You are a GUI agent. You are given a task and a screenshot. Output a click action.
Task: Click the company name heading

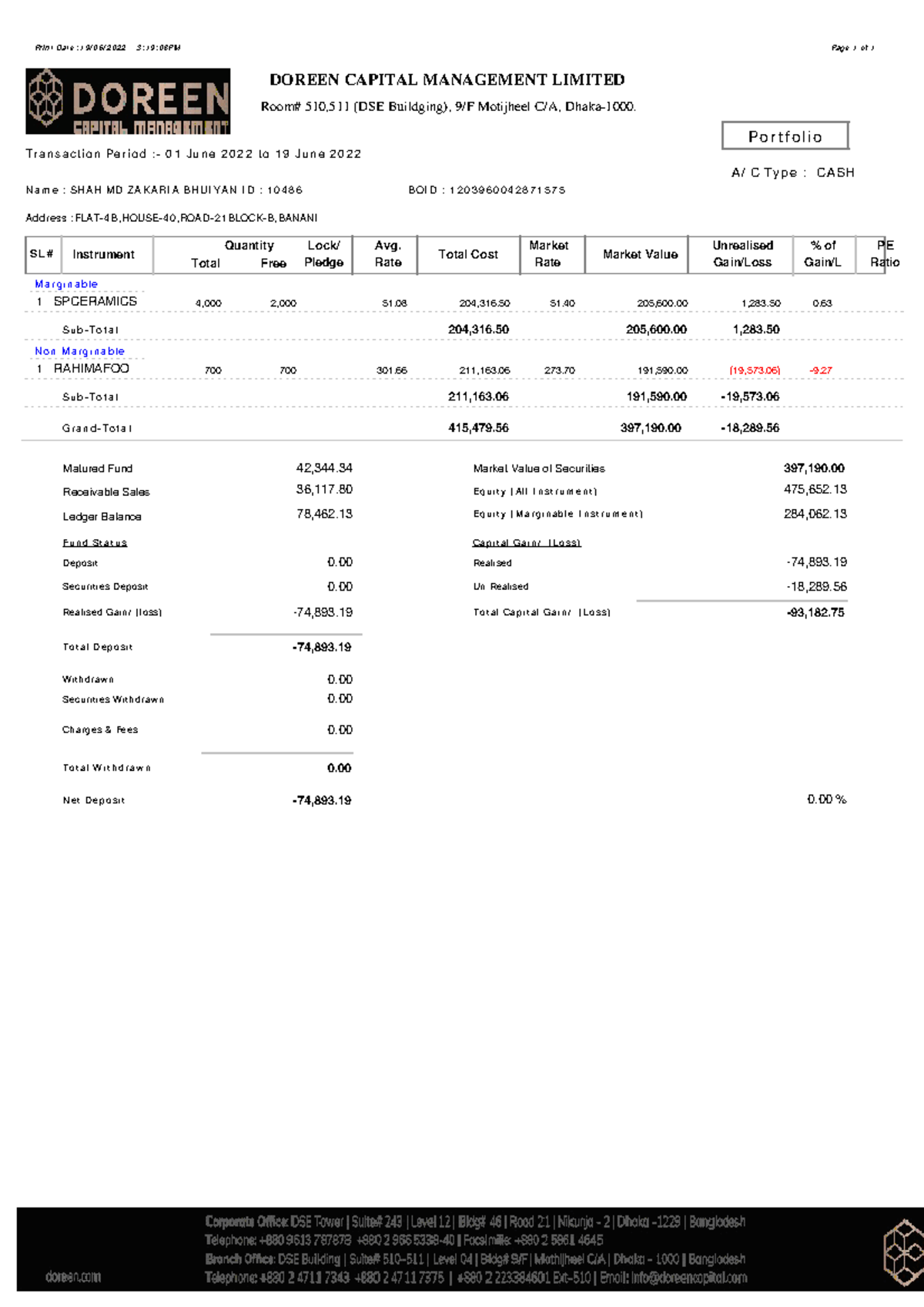(x=447, y=80)
